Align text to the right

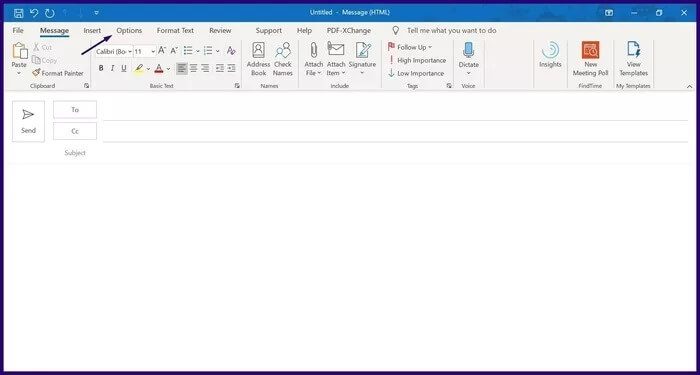pyautogui.click(x=205, y=68)
